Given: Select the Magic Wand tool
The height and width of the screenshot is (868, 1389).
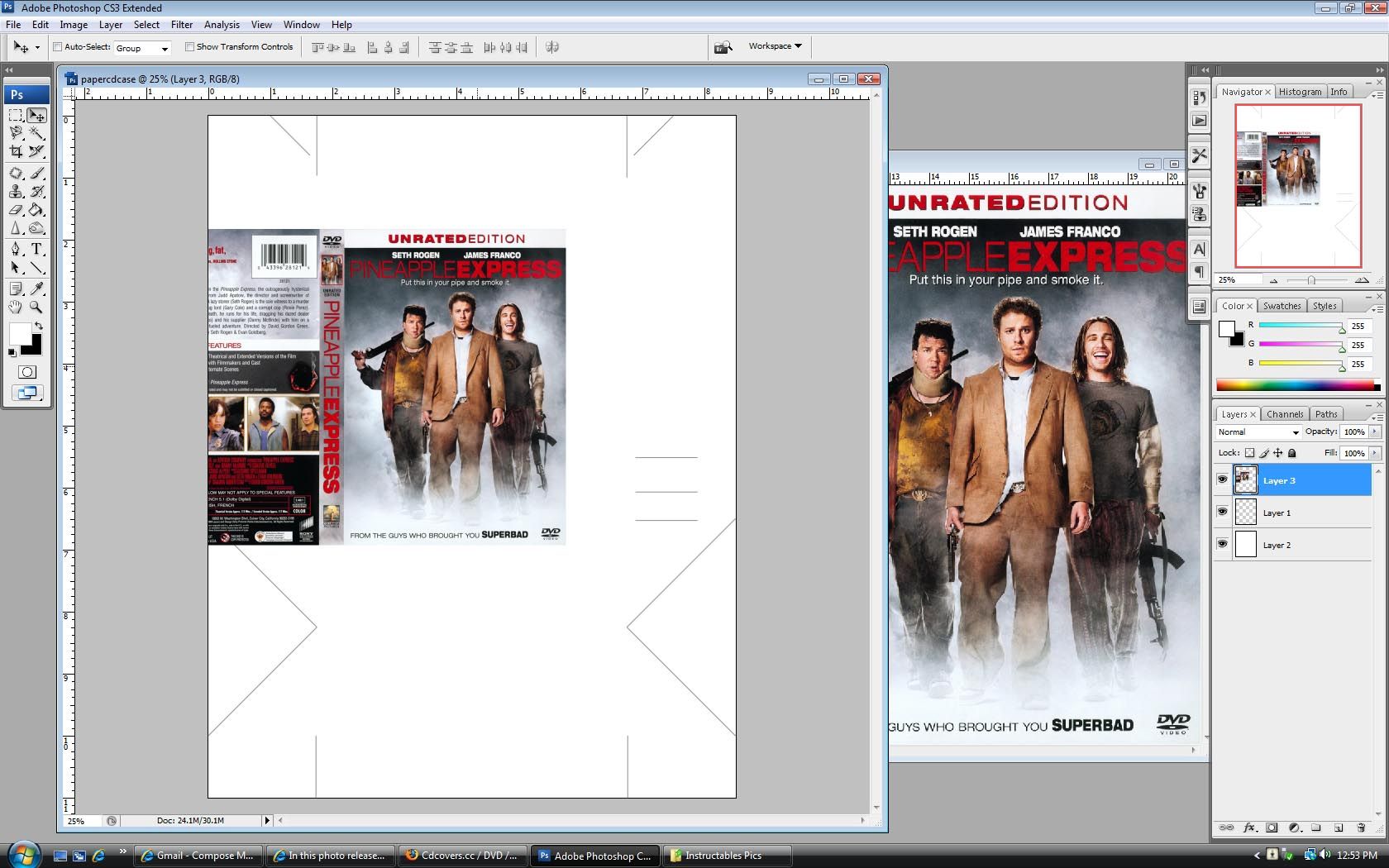Looking at the screenshot, I should pyautogui.click(x=36, y=133).
